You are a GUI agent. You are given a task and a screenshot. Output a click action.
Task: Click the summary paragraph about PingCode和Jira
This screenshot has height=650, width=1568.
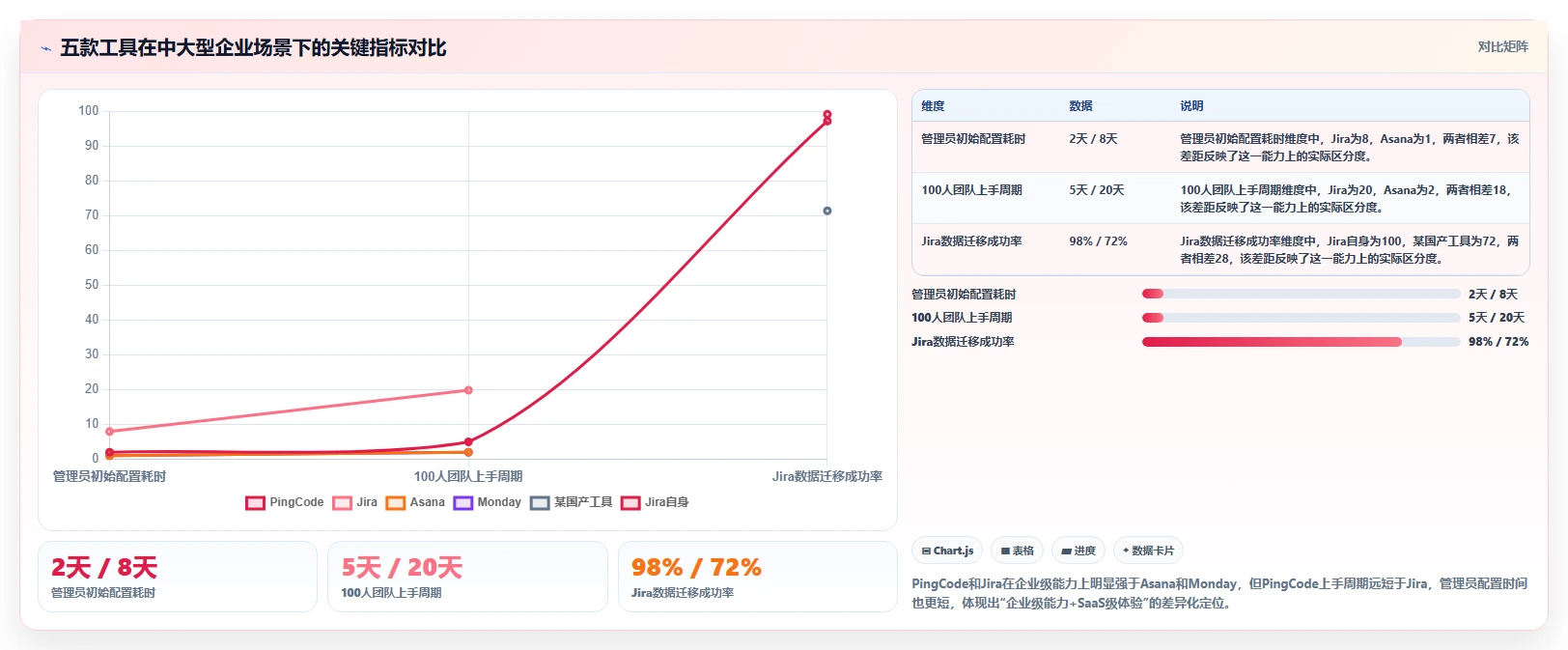tap(1220, 593)
